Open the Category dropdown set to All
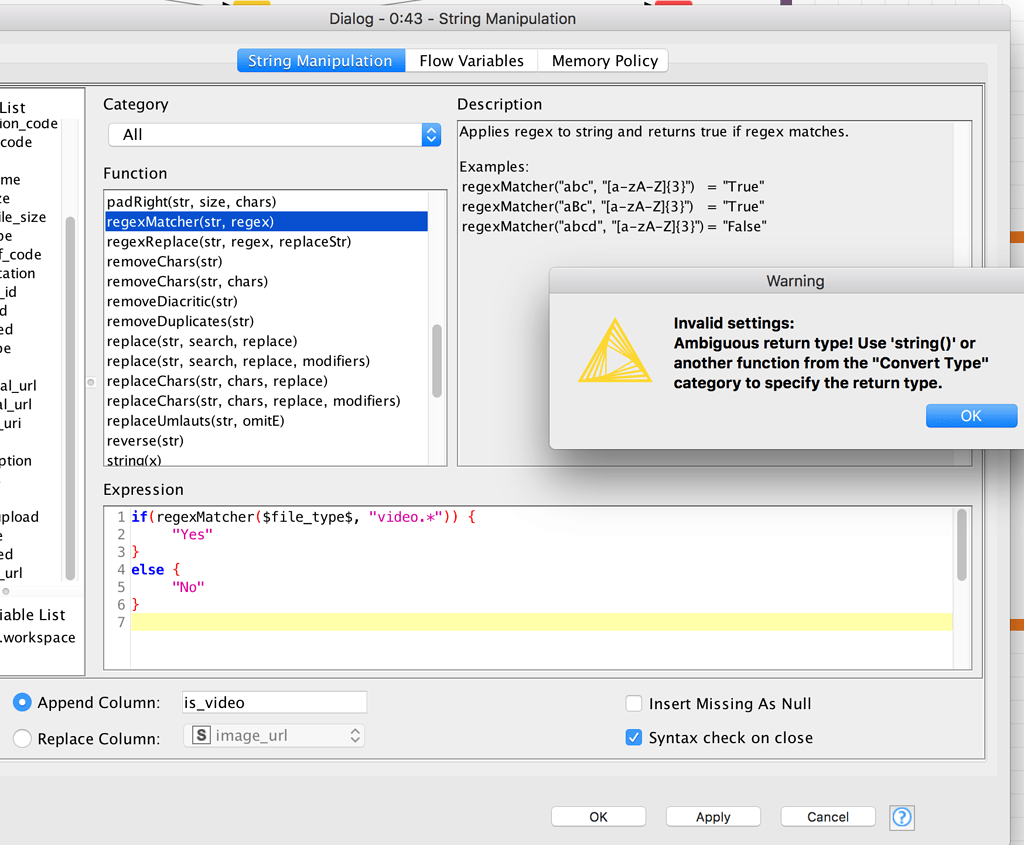This screenshot has width=1024, height=845. click(x=274, y=135)
